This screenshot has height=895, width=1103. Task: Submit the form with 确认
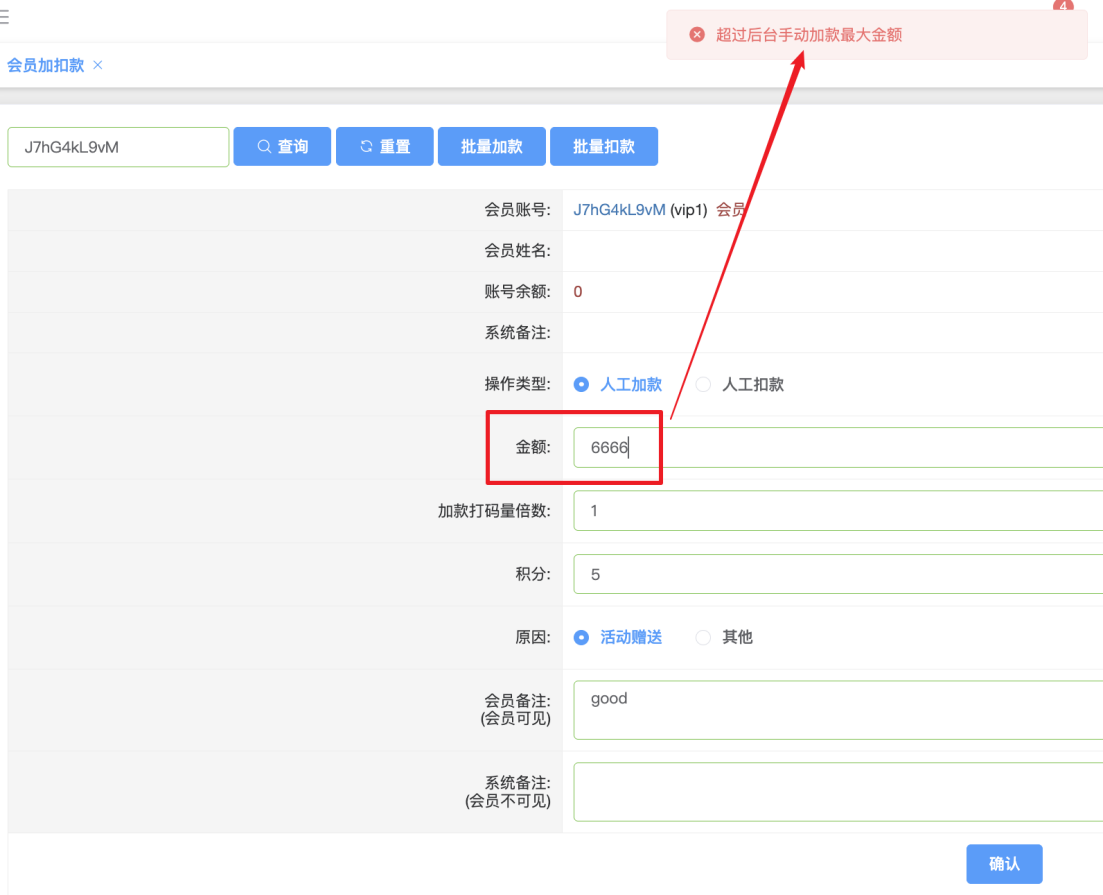pyautogui.click(x=1004, y=864)
